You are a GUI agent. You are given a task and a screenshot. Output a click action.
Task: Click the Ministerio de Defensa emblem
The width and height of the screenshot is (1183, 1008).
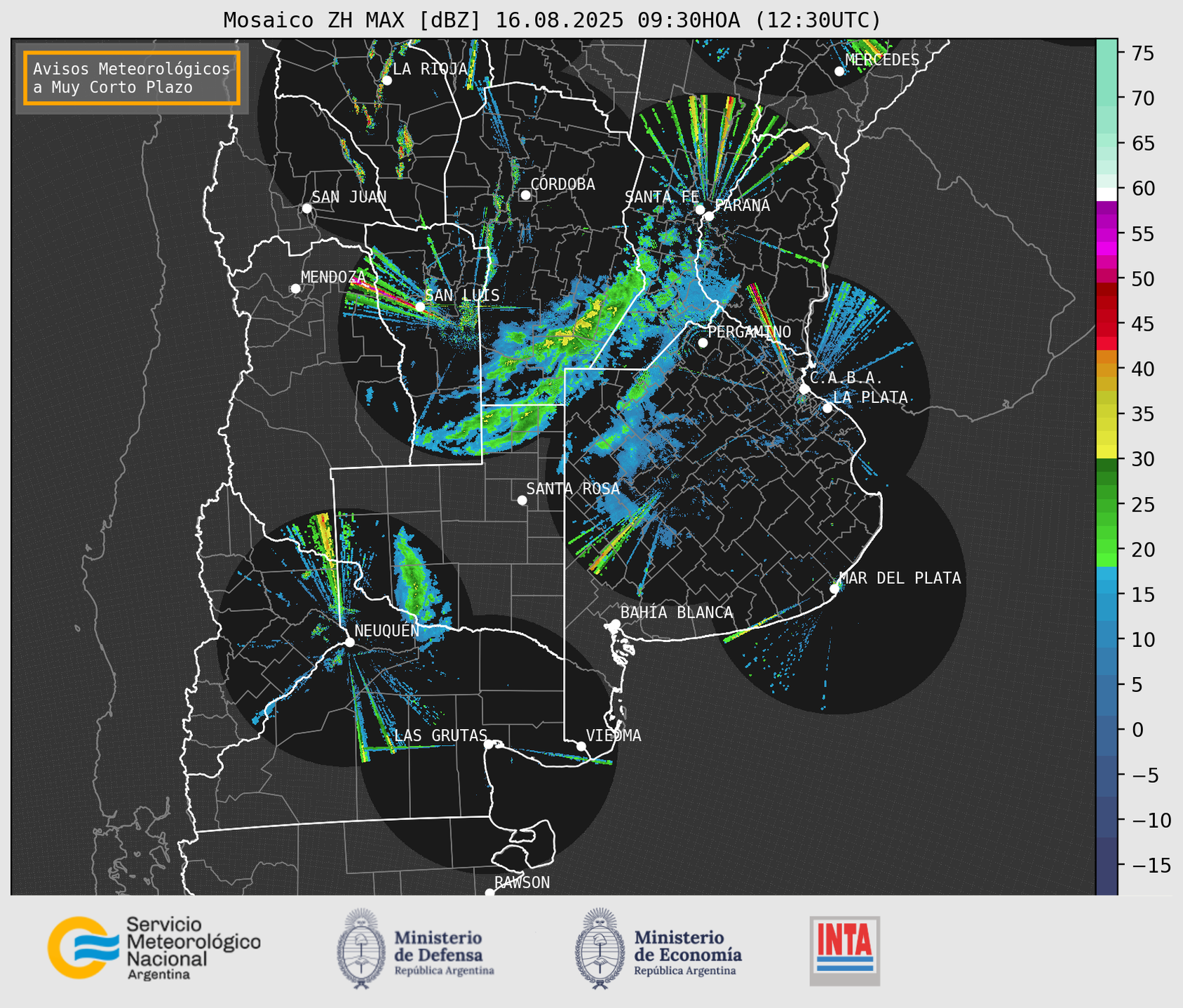coord(361,948)
